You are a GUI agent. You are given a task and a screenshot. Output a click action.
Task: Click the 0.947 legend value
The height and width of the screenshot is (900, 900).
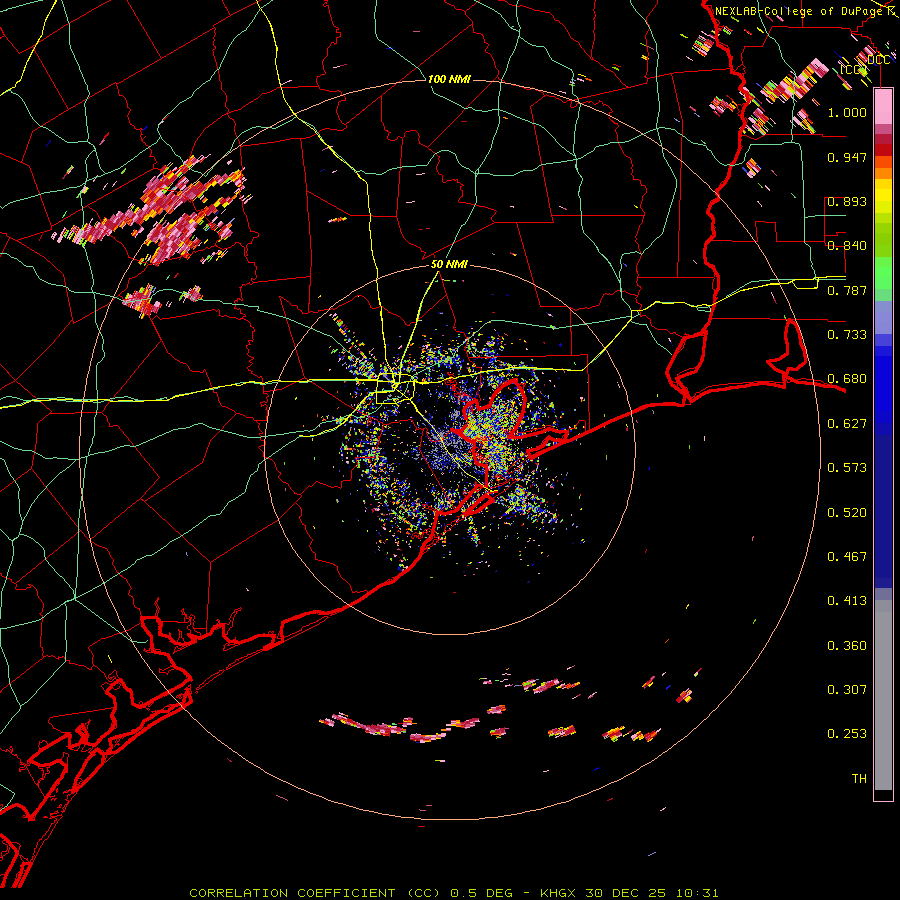point(847,157)
